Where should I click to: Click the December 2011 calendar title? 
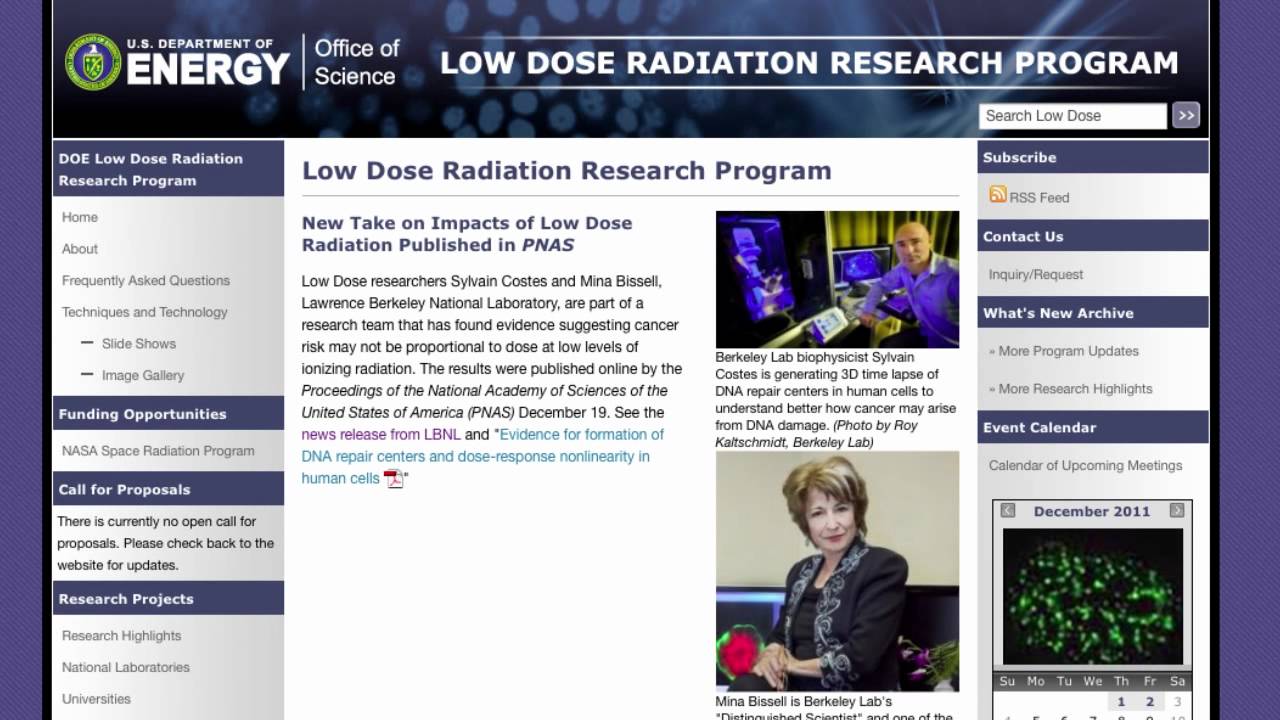[x=1092, y=511]
